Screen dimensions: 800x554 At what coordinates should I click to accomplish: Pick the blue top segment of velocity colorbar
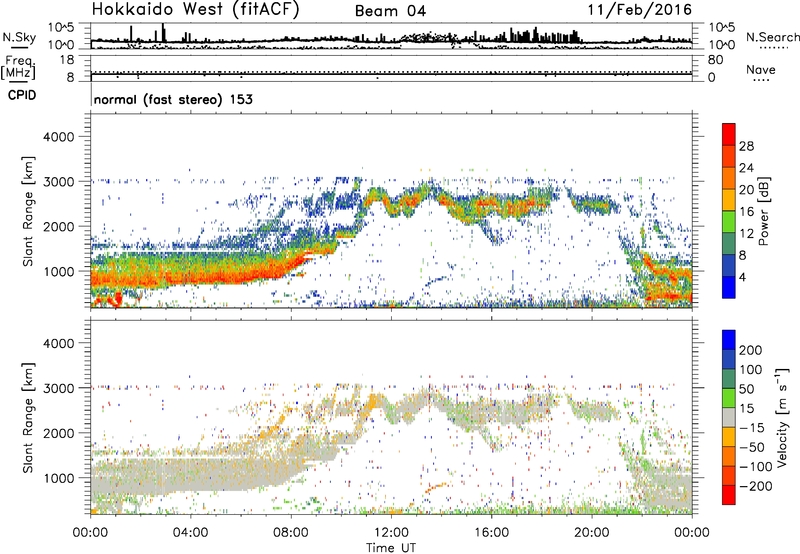(729, 340)
